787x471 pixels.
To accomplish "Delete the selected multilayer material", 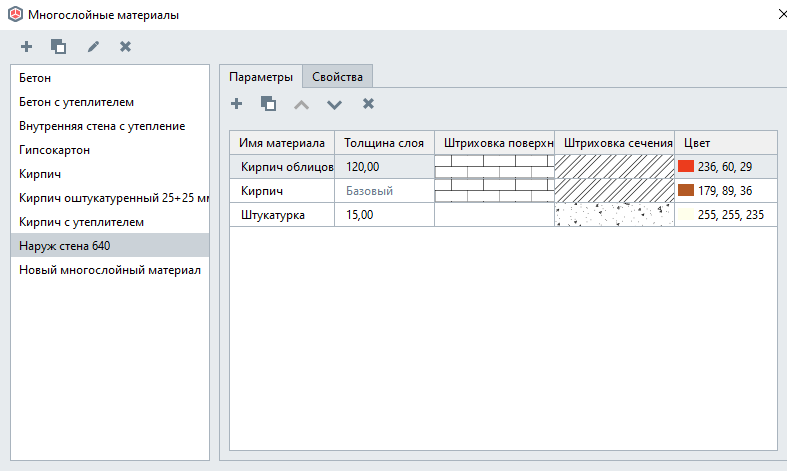I will (125, 46).
